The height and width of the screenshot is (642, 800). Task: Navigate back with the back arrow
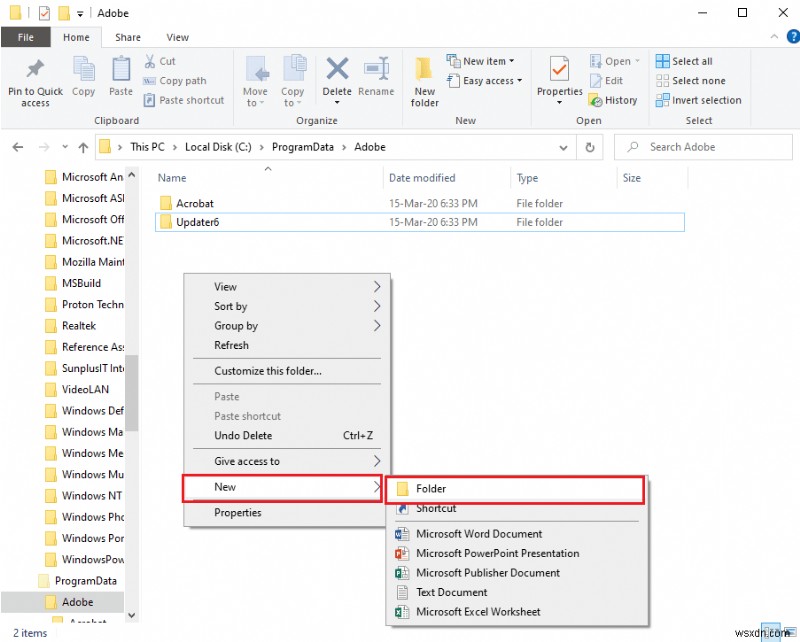[17, 146]
